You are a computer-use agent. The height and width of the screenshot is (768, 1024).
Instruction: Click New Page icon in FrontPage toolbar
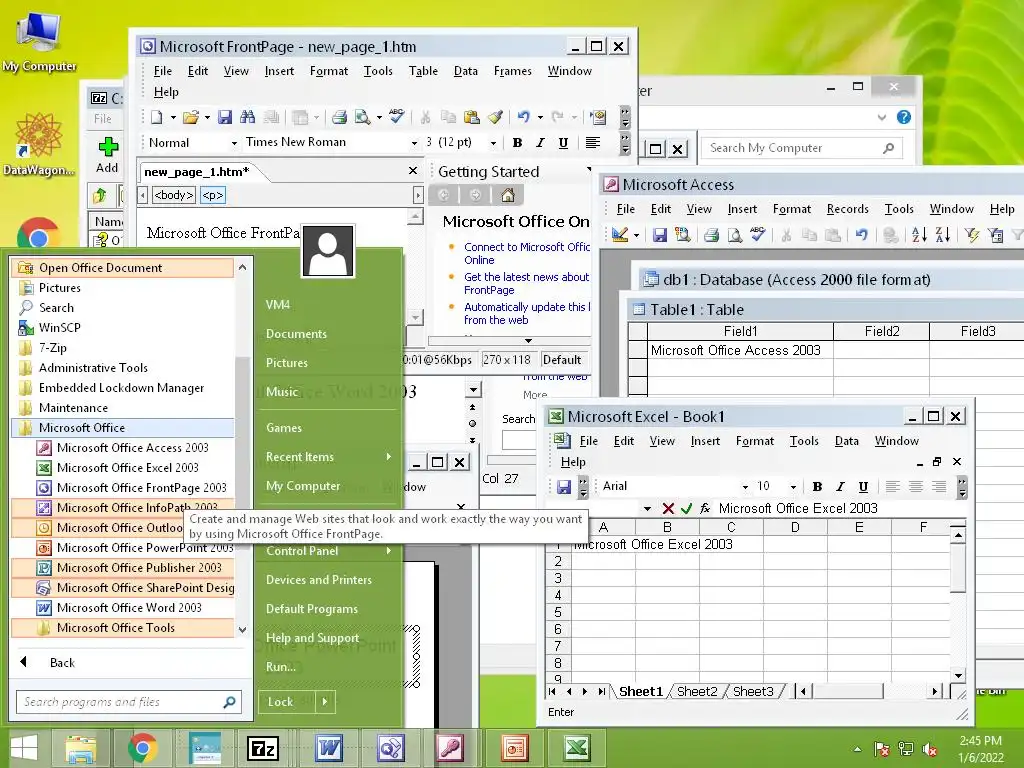(x=157, y=118)
